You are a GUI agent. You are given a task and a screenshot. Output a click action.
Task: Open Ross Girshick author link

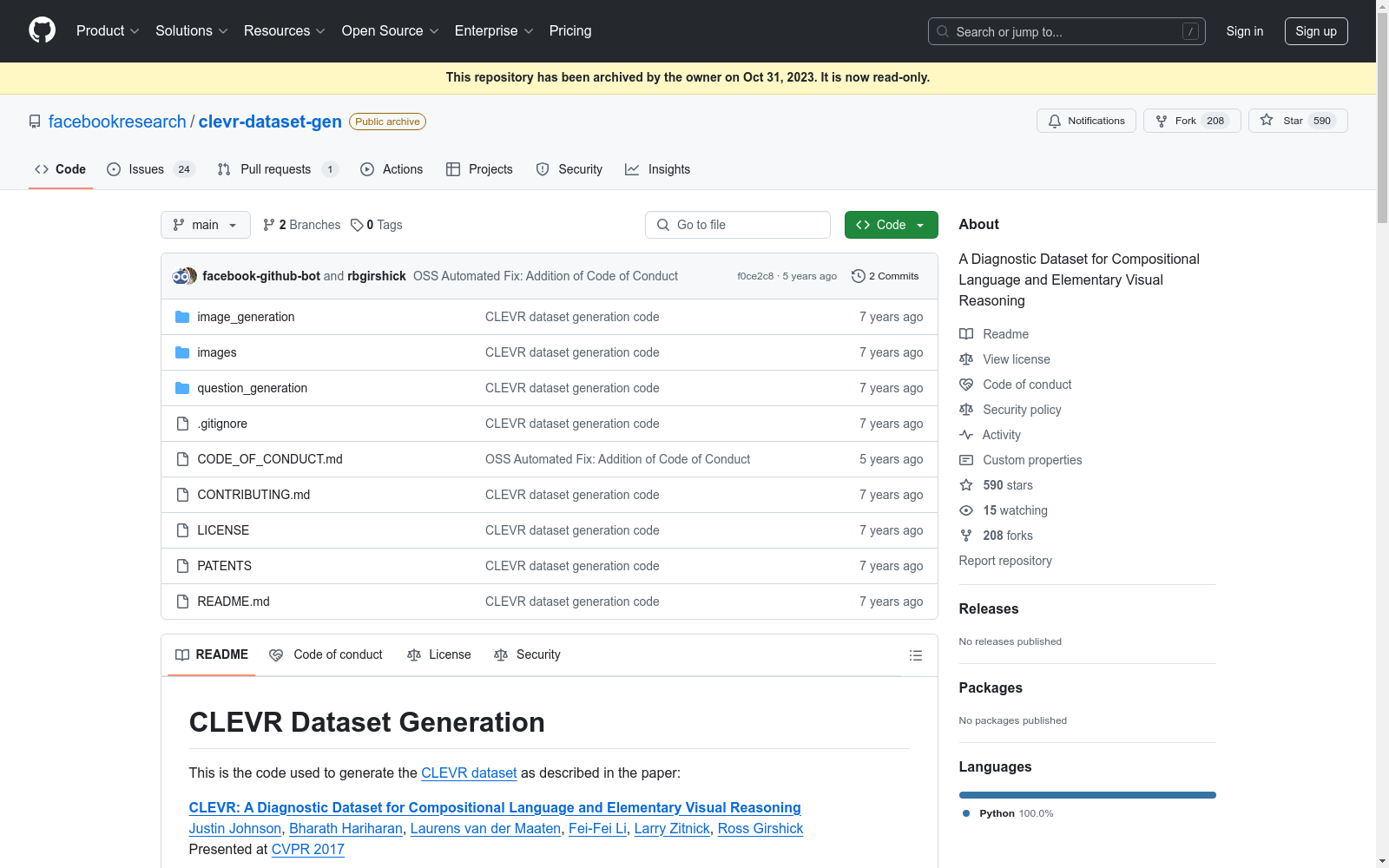pyautogui.click(x=760, y=828)
